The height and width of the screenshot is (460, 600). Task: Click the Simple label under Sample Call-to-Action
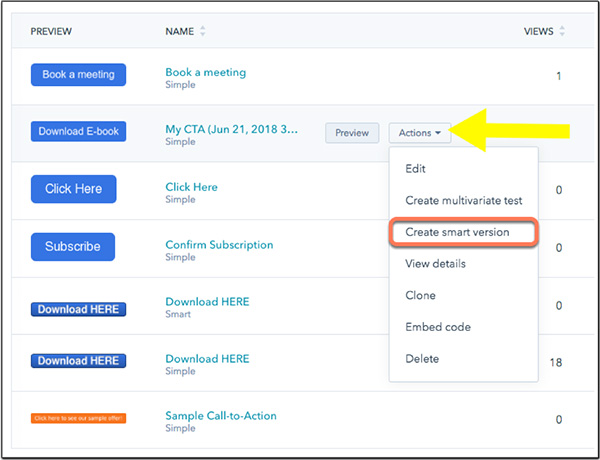pyautogui.click(x=180, y=428)
